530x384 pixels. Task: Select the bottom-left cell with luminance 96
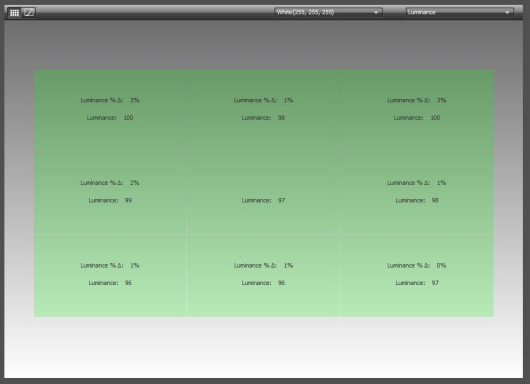tap(110, 275)
